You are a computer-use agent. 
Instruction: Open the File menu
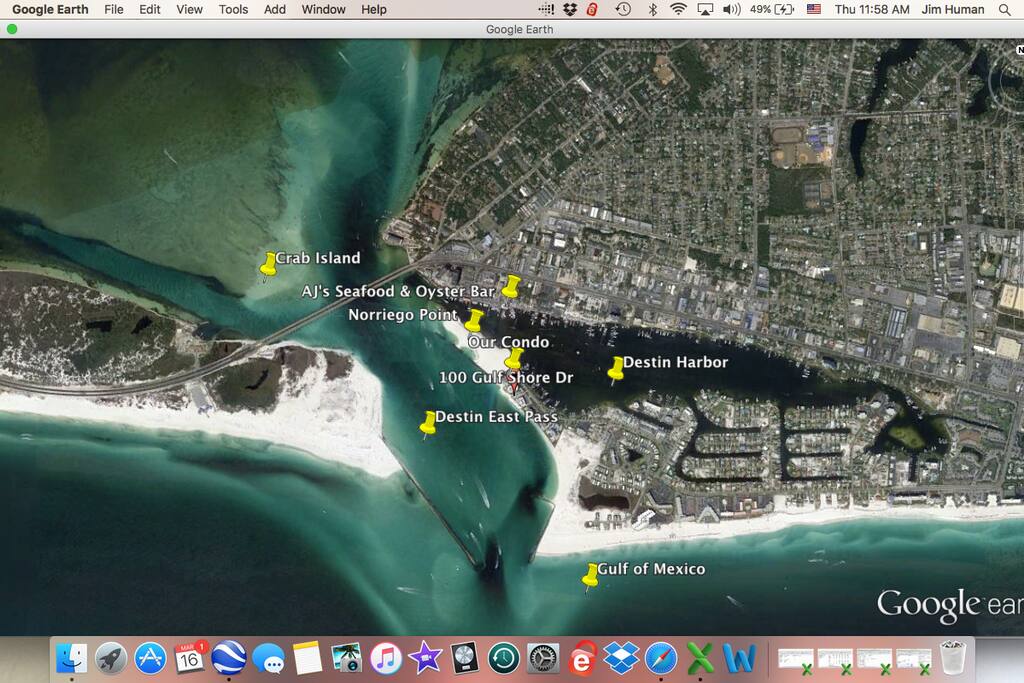pyautogui.click(x=114, y=9)
